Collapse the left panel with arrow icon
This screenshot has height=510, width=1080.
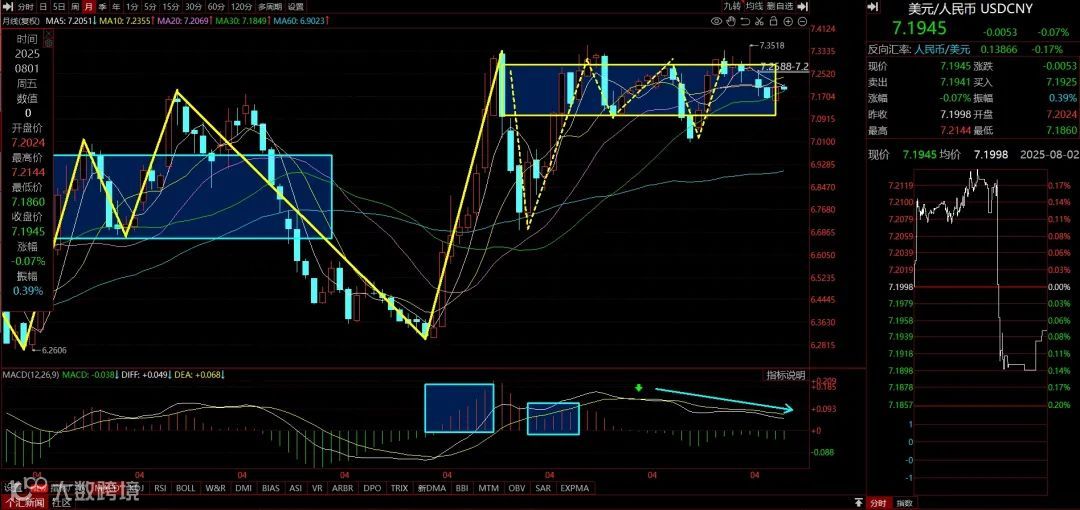click(8, 7)
